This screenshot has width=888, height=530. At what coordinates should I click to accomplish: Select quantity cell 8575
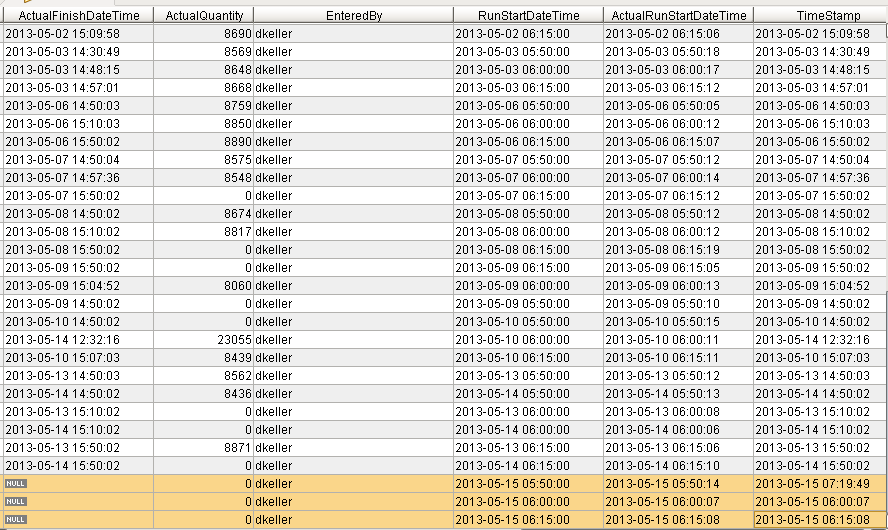point(203,159)
